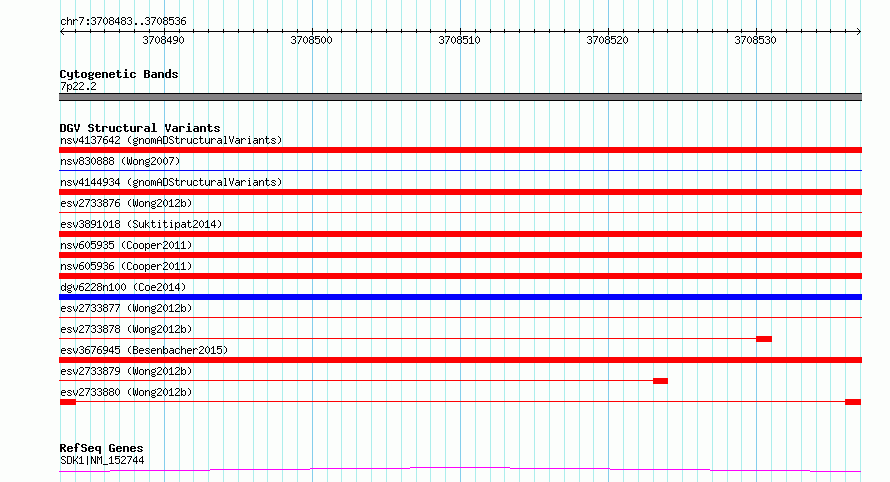Open the esv3891018 (Suktitipat2014) label
The width and height of the screenshot is (890, 482).
point(141,224)
